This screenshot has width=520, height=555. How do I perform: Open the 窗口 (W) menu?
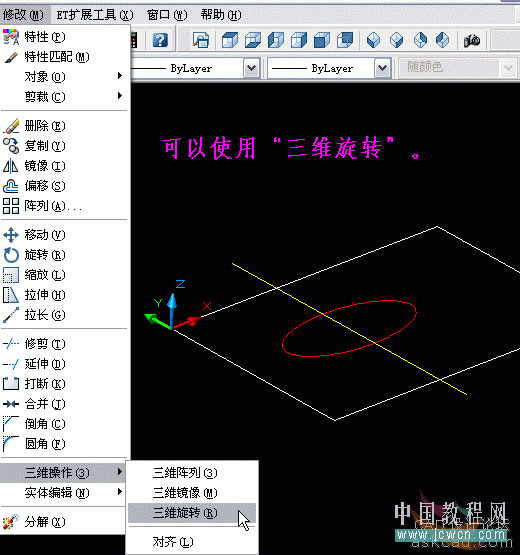click(x=167, y=15)
